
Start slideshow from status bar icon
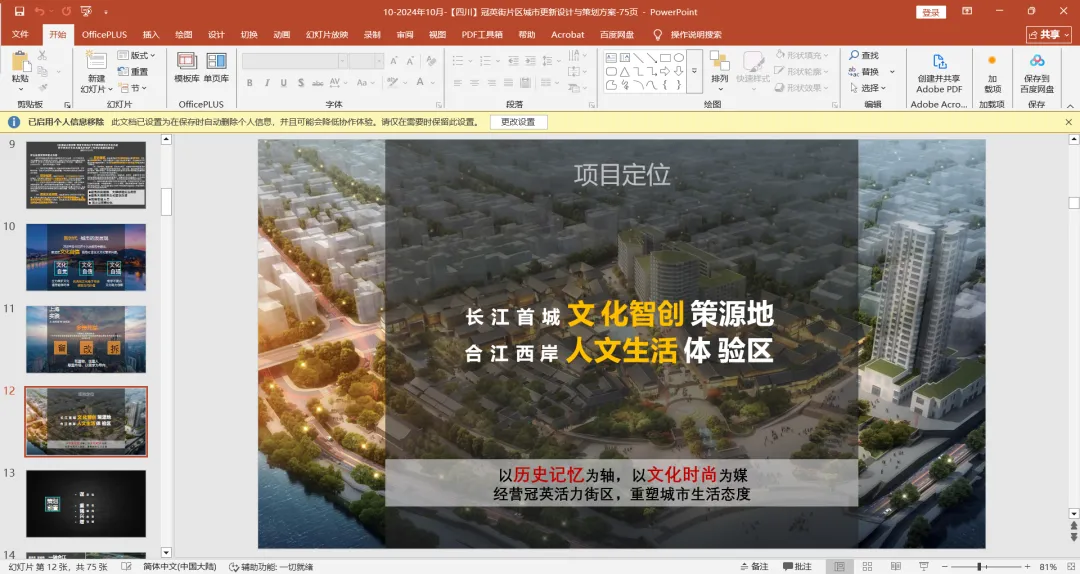pyautogui.click(x=924, y=566)
